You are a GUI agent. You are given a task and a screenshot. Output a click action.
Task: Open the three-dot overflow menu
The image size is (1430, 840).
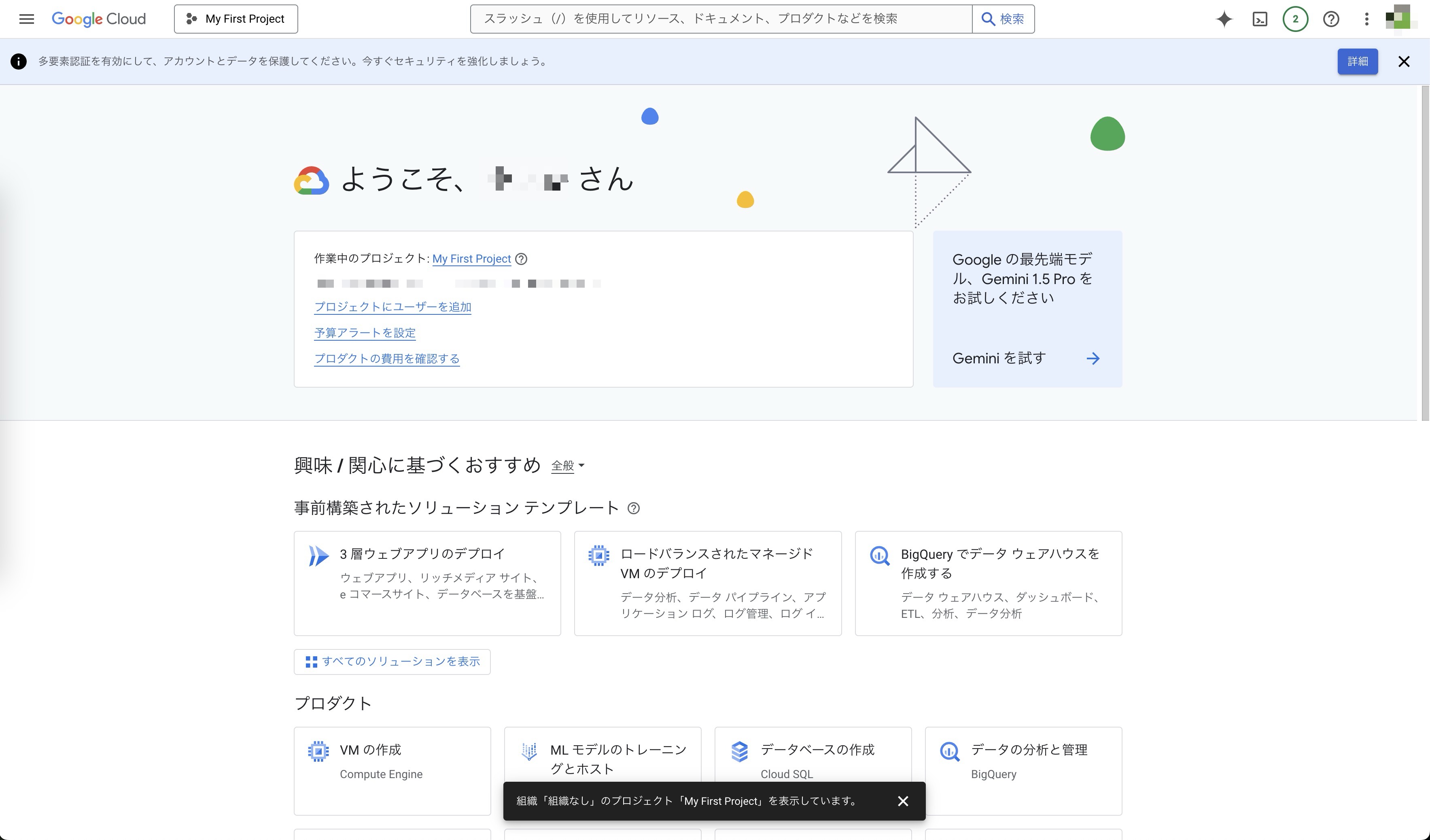click(x=1366, y=19)
